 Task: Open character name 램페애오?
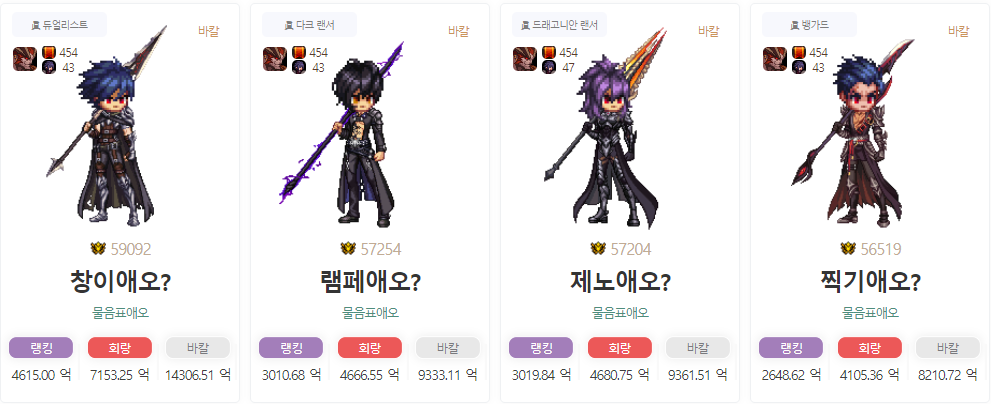point(370,281)
